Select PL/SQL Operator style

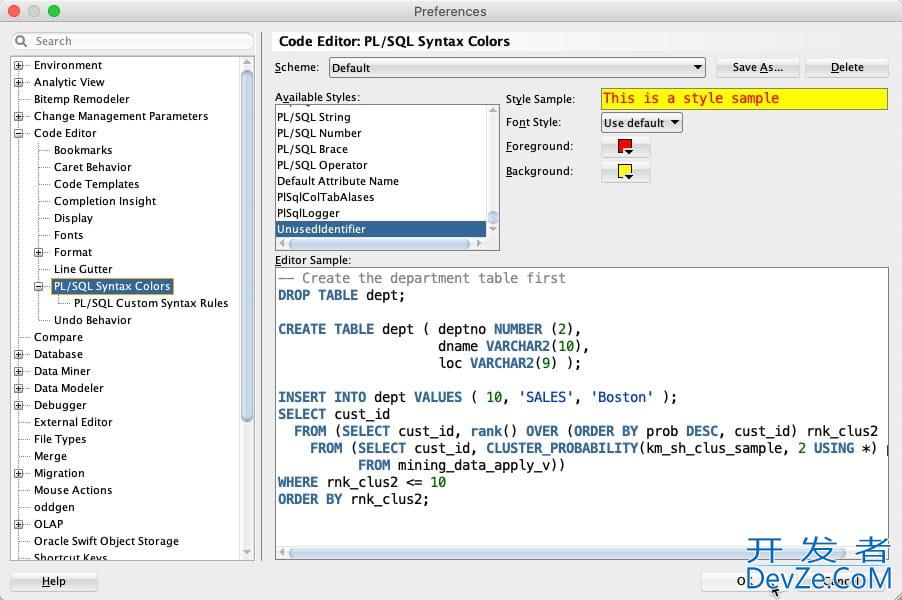(x=381, y=165)
